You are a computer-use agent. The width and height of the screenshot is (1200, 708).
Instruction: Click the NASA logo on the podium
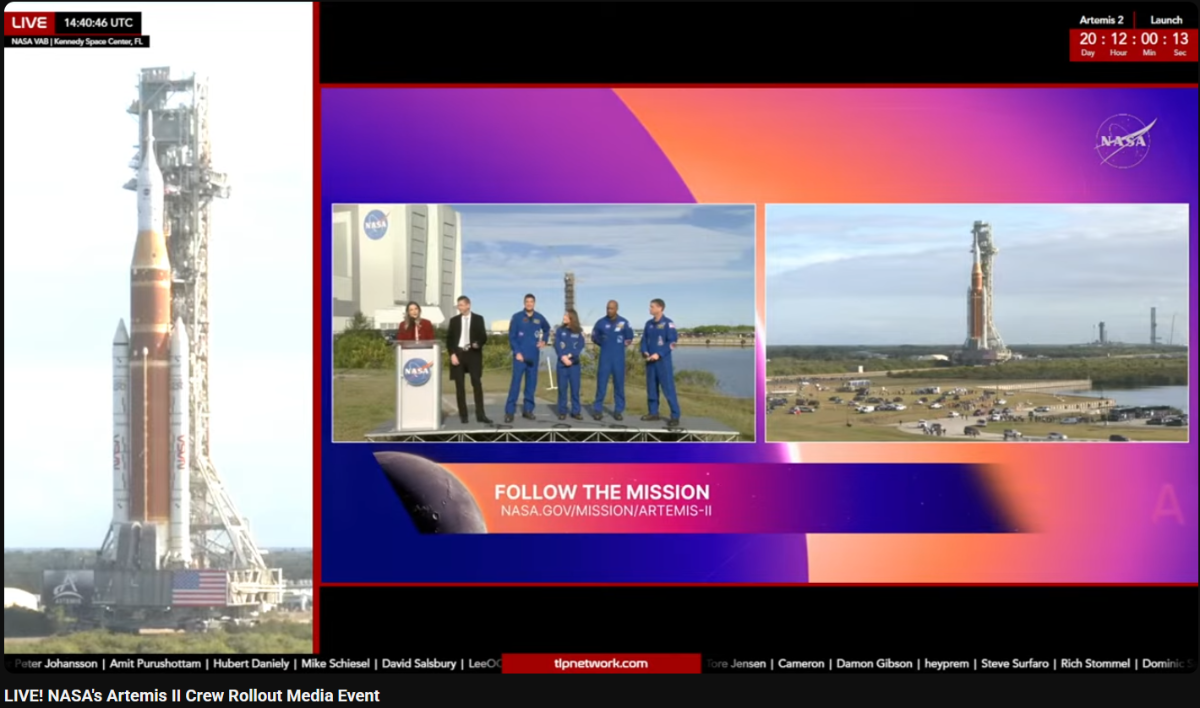pyautogui.click(x=417, y=371)
